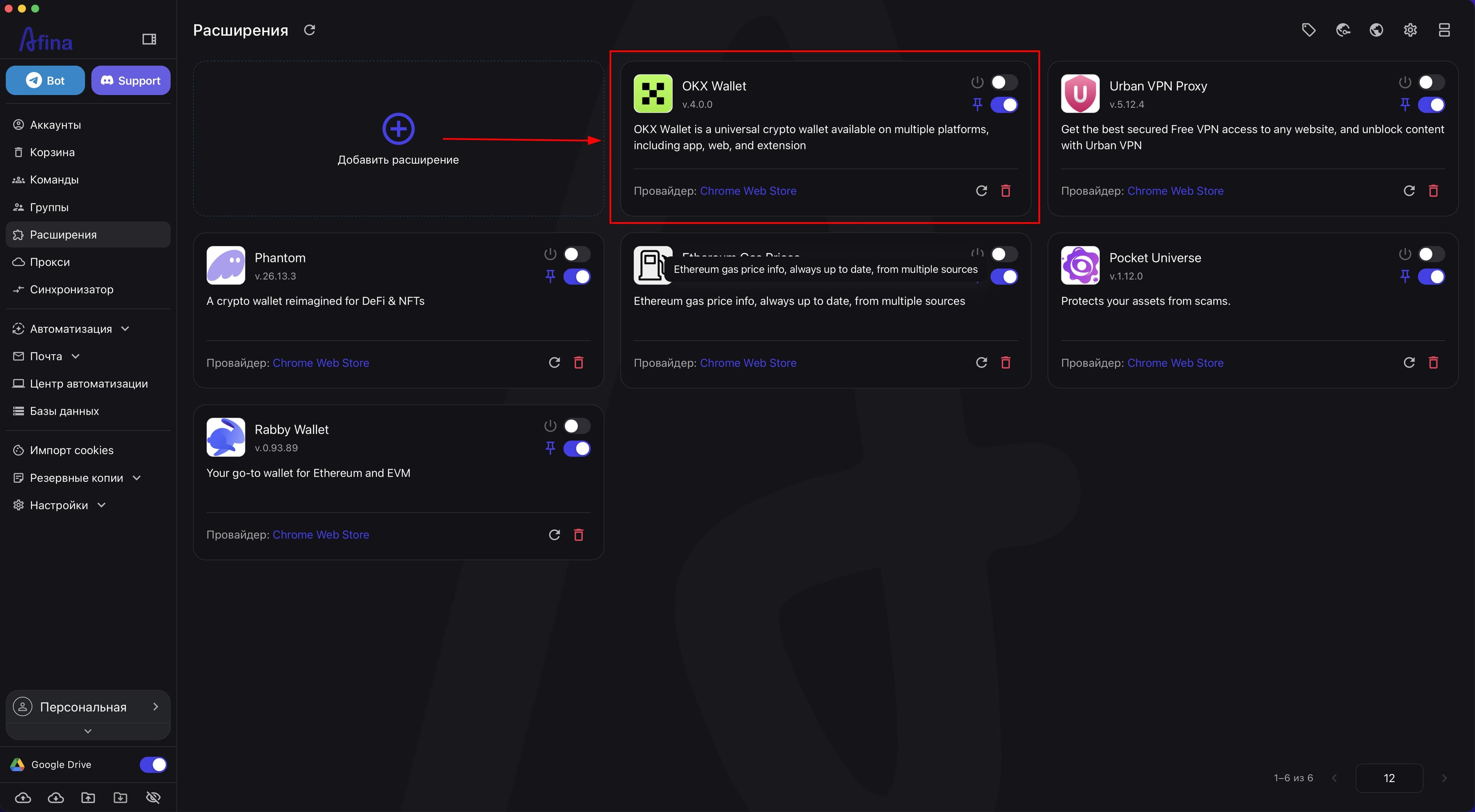Open Синхронизатор in the sidebar
The height and width of the screenshot is (812, 1475).
88,289
